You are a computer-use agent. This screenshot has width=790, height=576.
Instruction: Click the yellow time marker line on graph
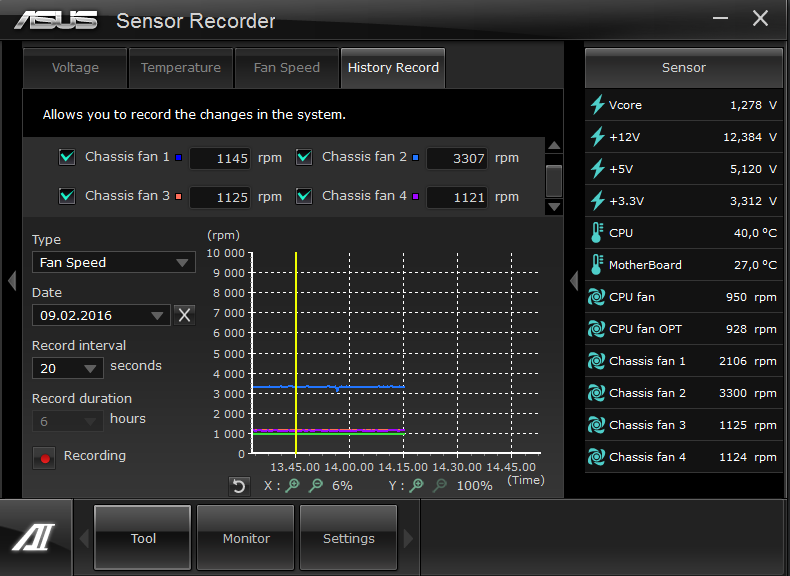coord(296,353)
